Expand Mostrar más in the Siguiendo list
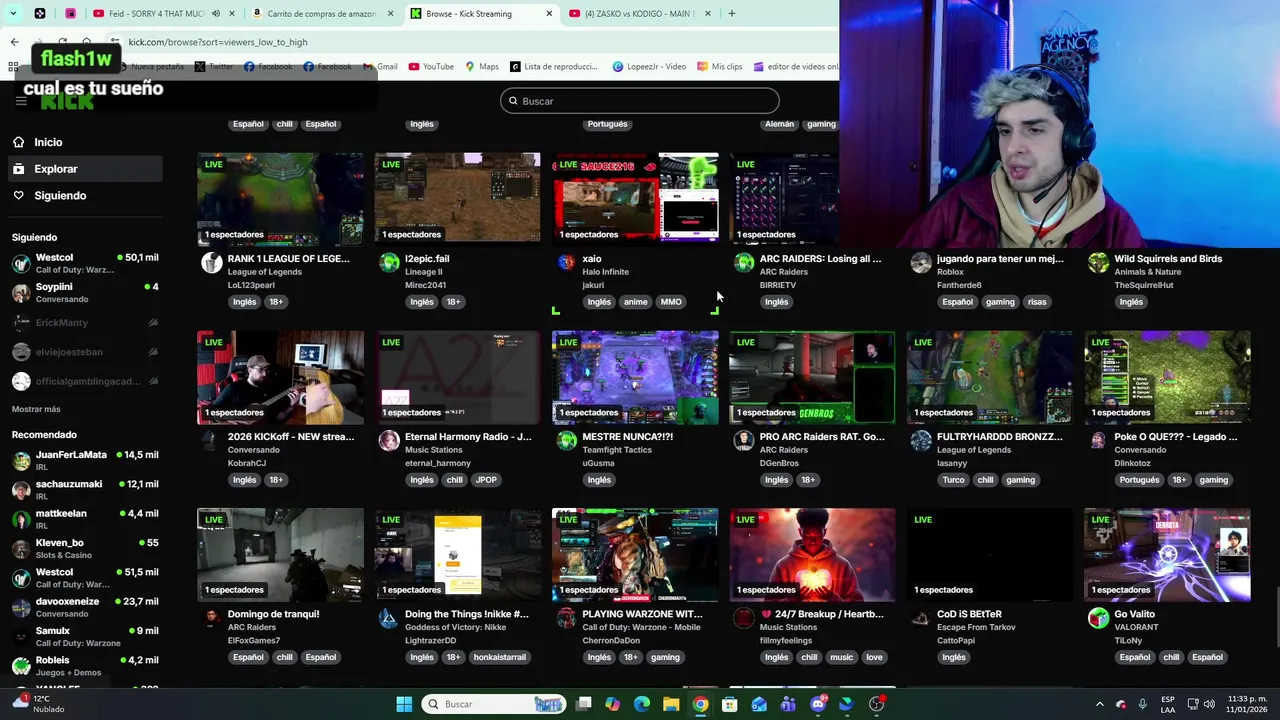Screen dimensions: 1280x720 (36, 409)
